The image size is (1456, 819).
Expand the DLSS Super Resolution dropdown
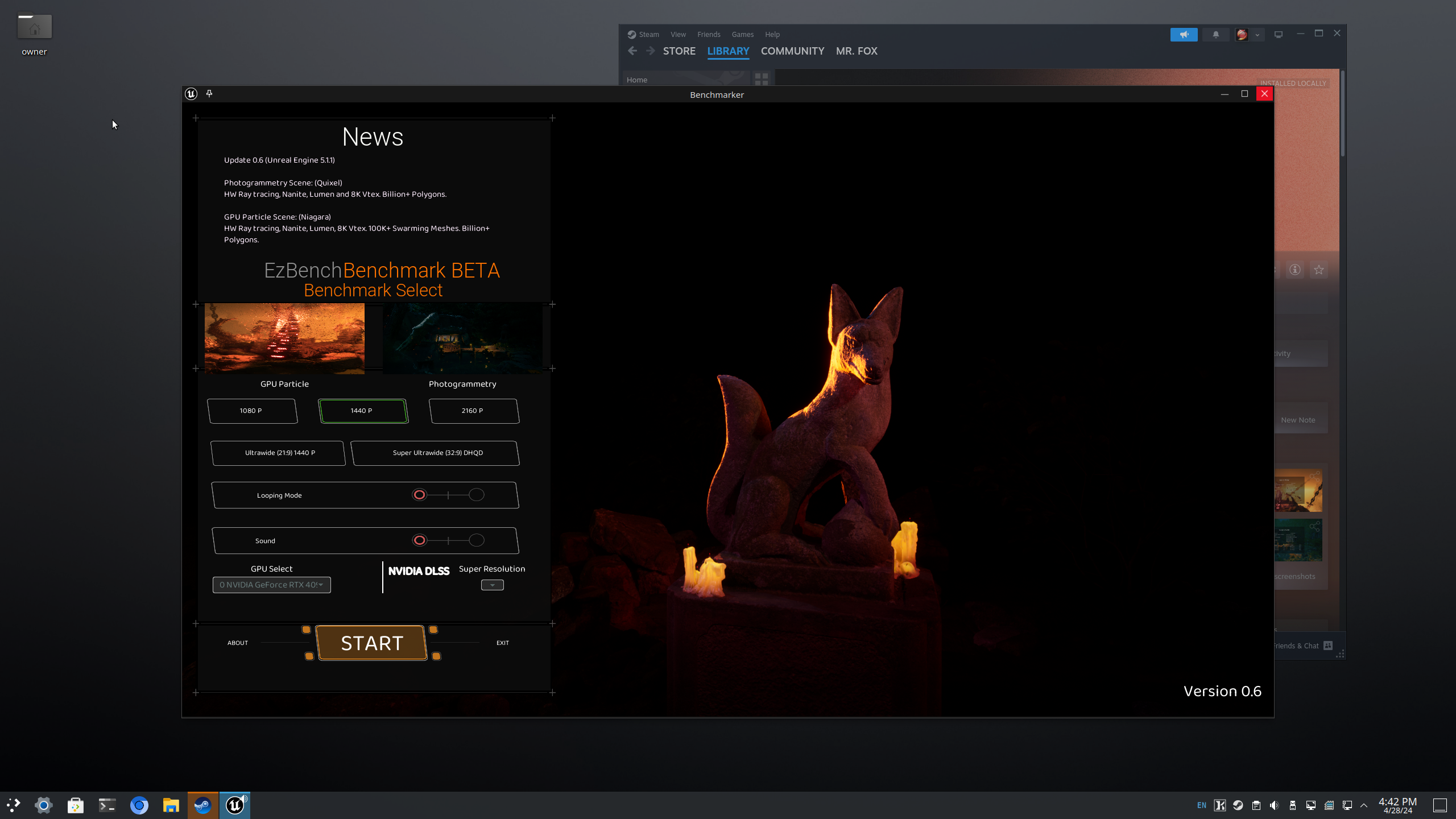pyautogui.click(x=493, y=585)
